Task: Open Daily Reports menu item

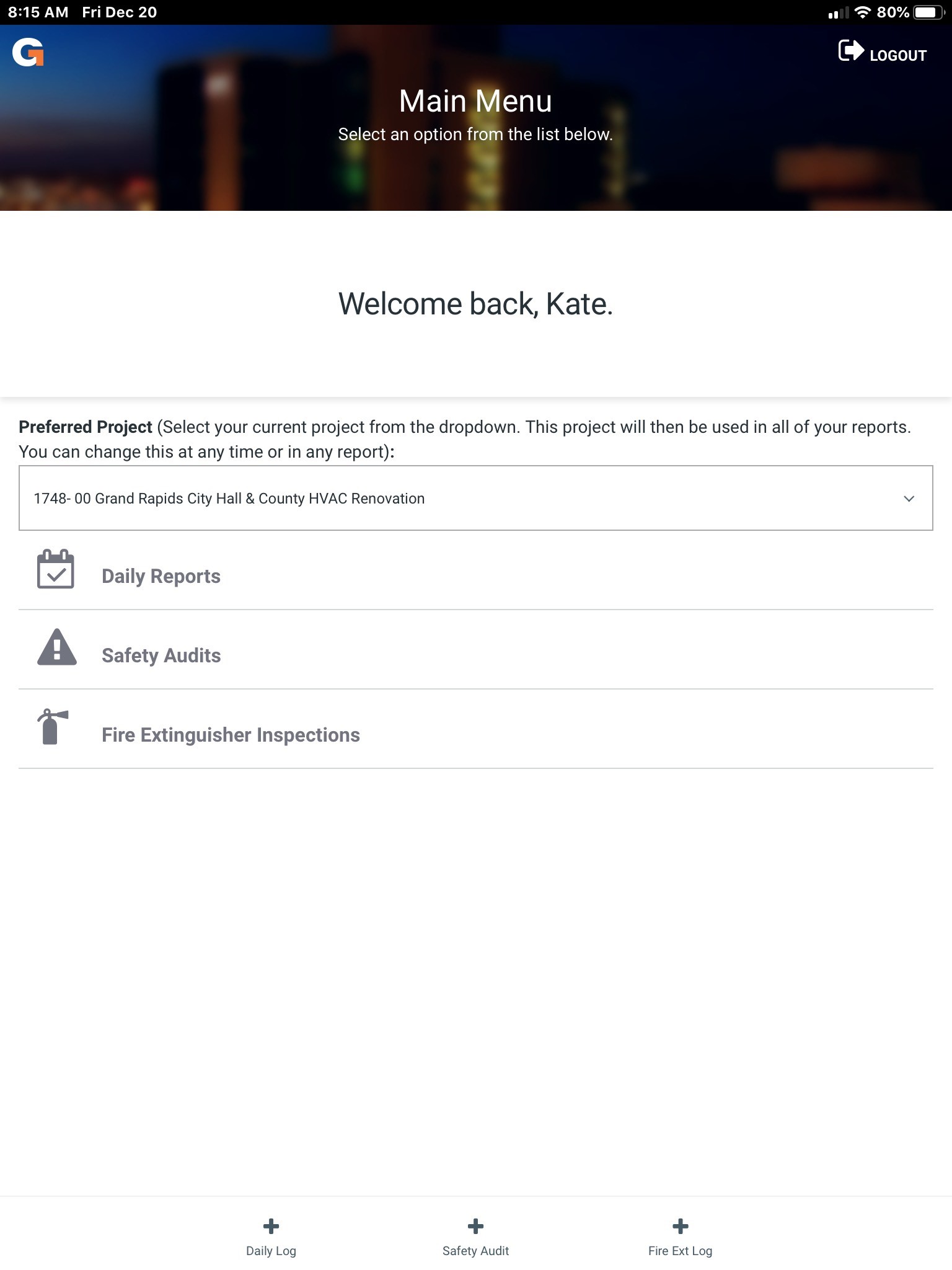Action: tap(476, 576)
